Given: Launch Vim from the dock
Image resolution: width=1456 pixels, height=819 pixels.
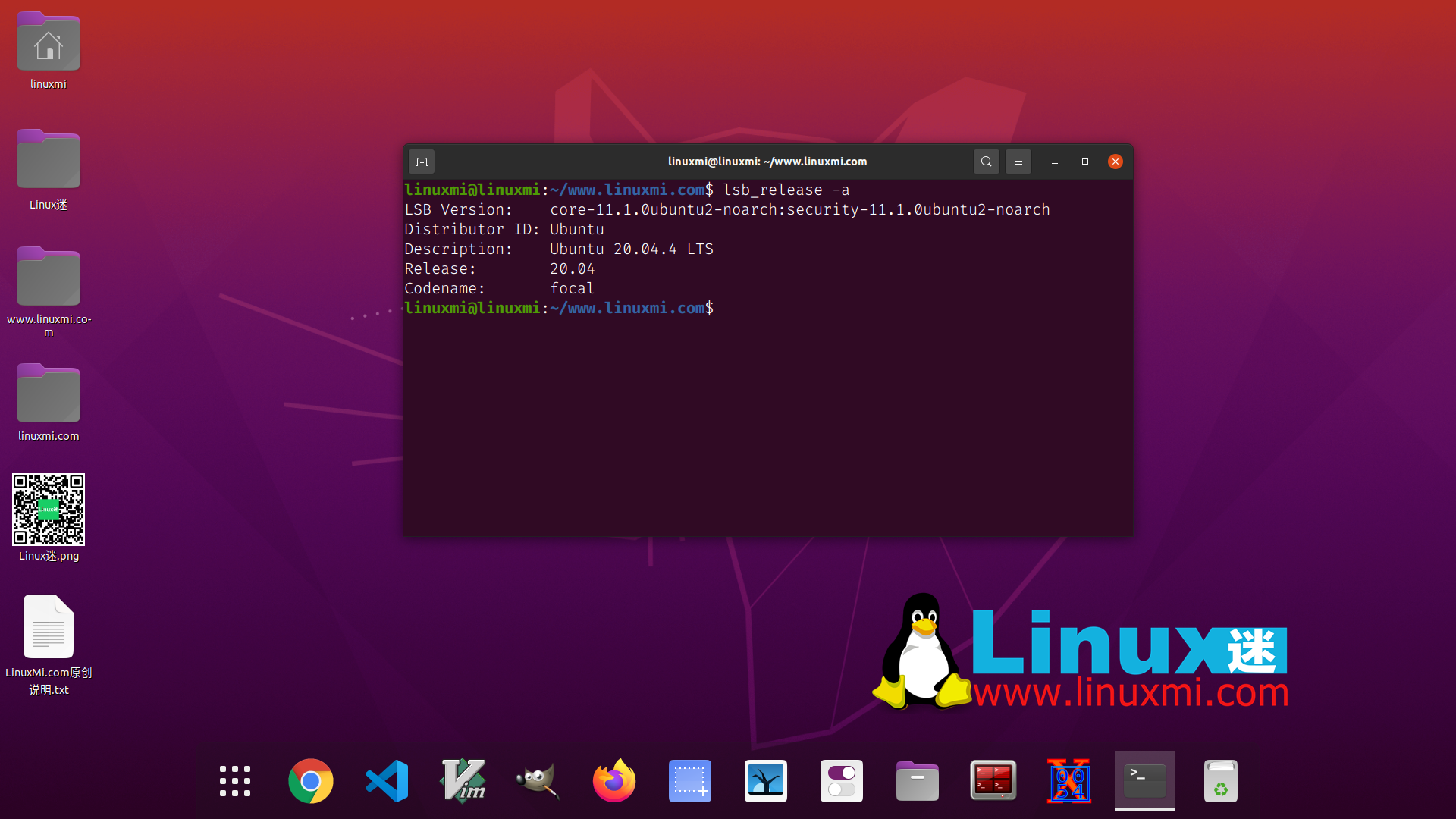Looking at the screenshot, I should pos(463,781).
